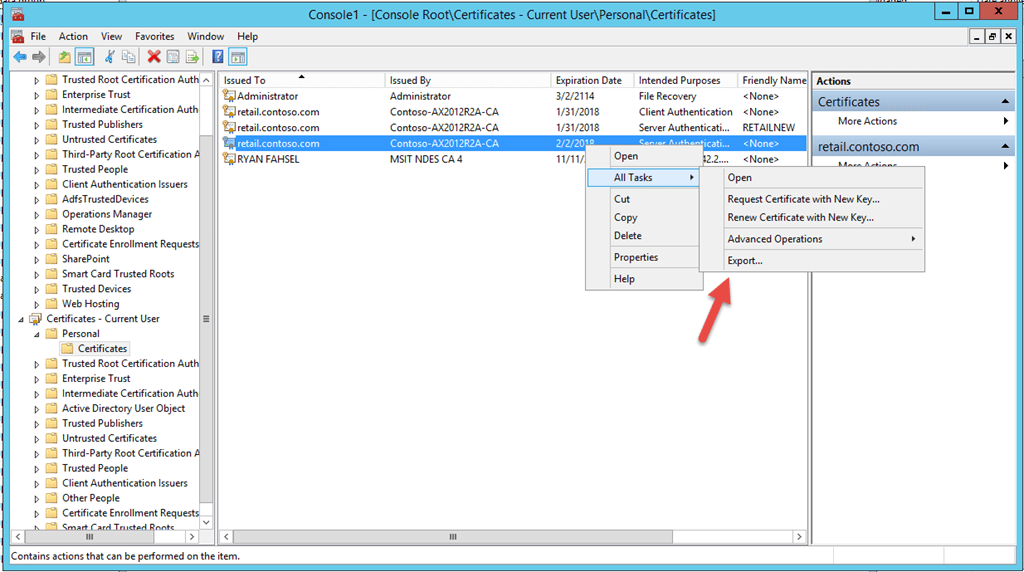The width and height of the screenshot is (1024, 572).
Task: Collapse the Certificates section in Actions pane
Action: [x=1005, y=102]
